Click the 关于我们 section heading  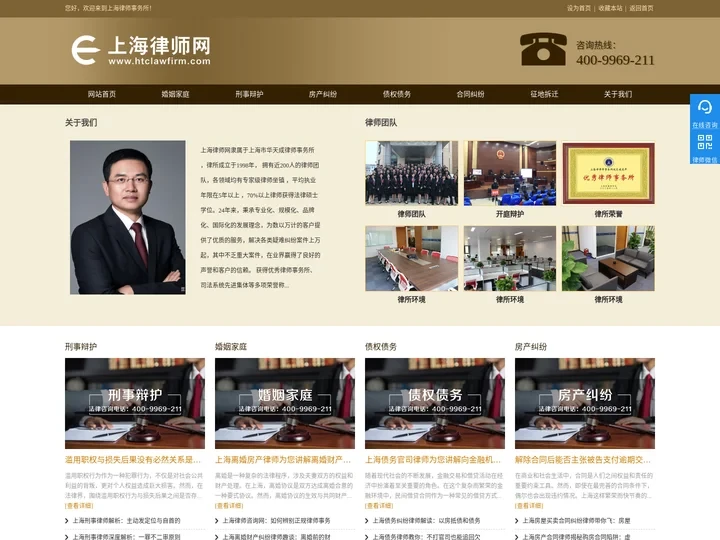coord(81,123)
